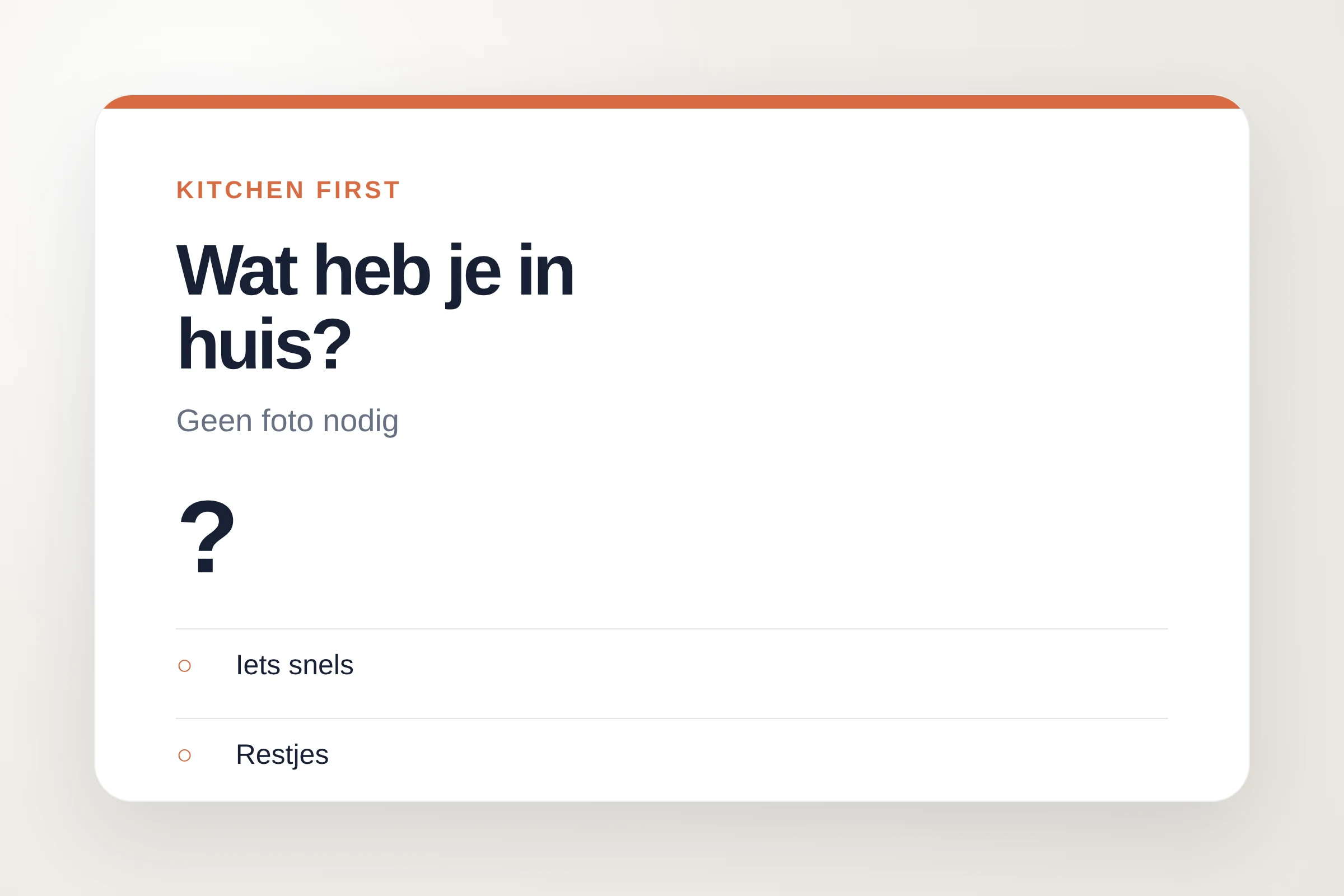The image size is (1344, 896).
Task: Click the KITCHEN FIRST brand label
Action: [x=288, y=190]
